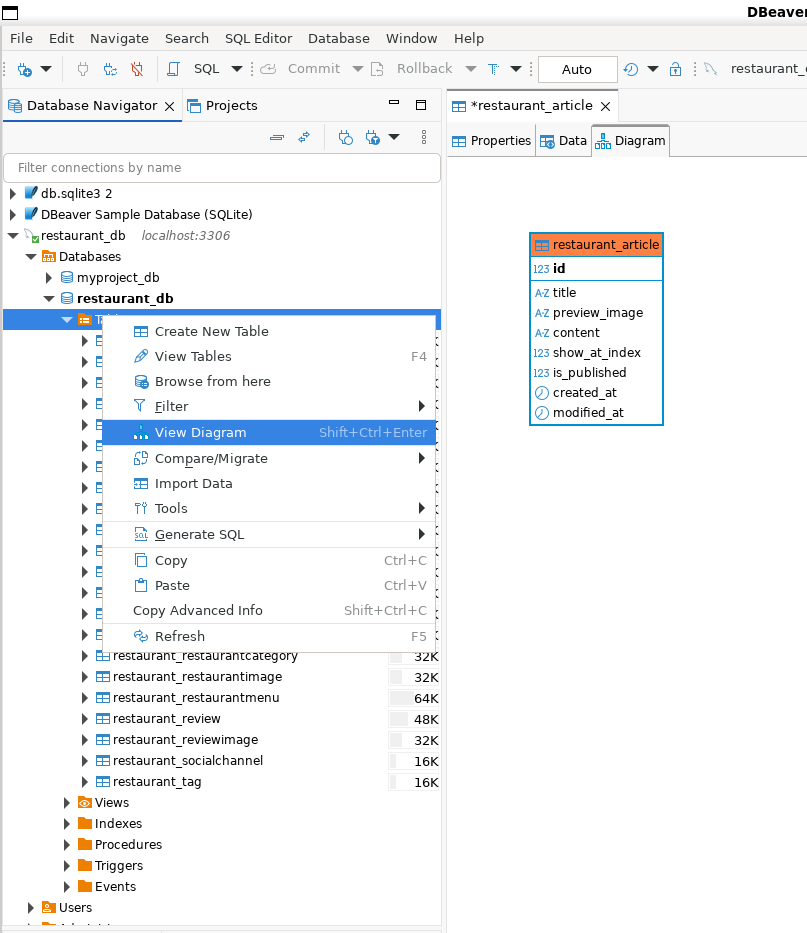This screenshot has height=933, width=807.
Task: Open the Commit dropdown arrow
Action: point(358,69)
